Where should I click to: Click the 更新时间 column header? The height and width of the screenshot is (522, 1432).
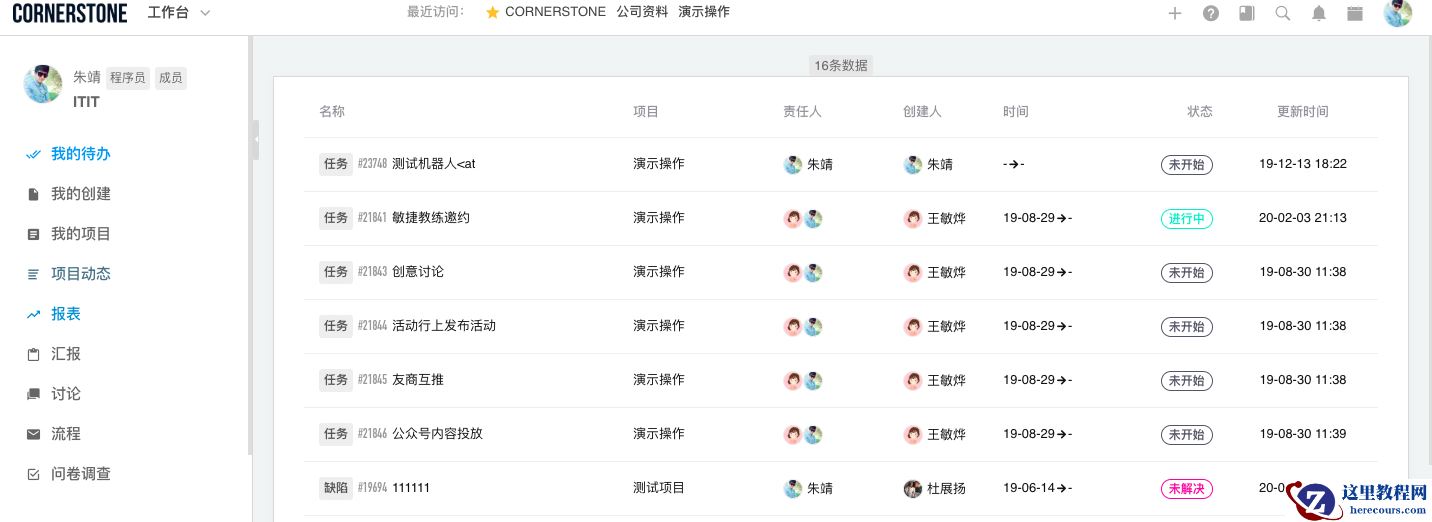(1302, 112)
